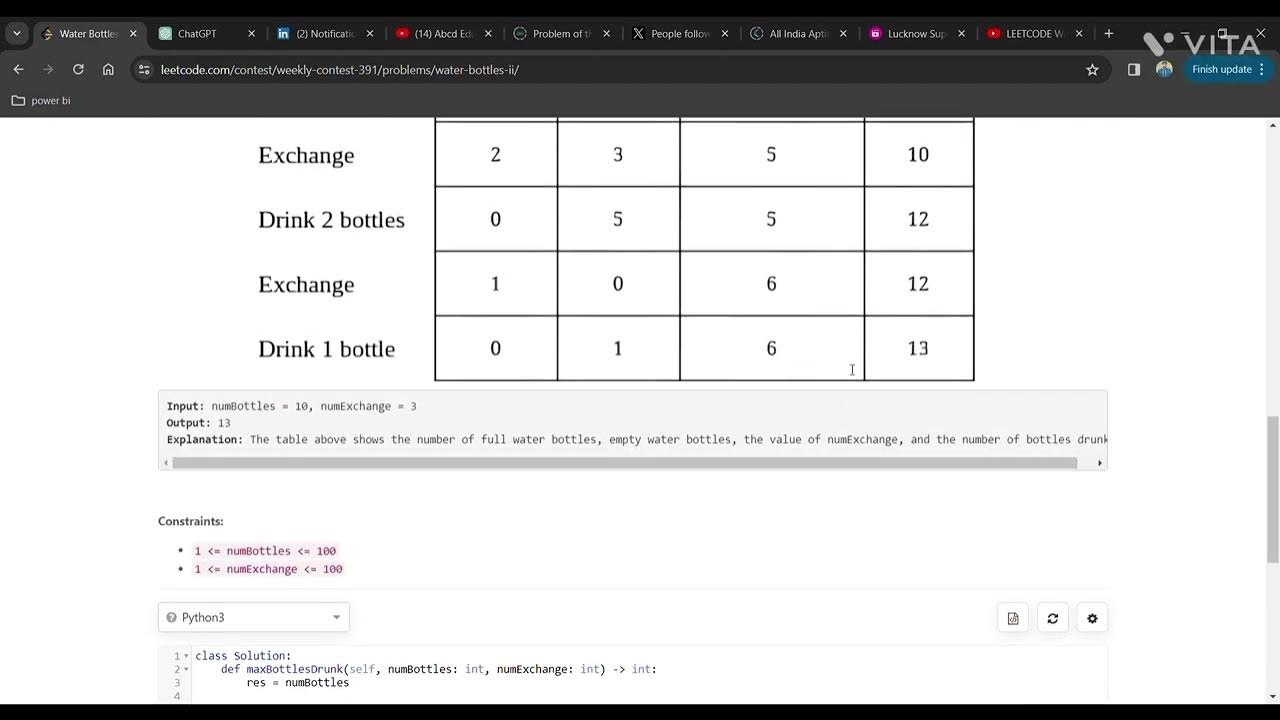Click the 'Drink 2 bottles' row label

click(x=331, y=220)
